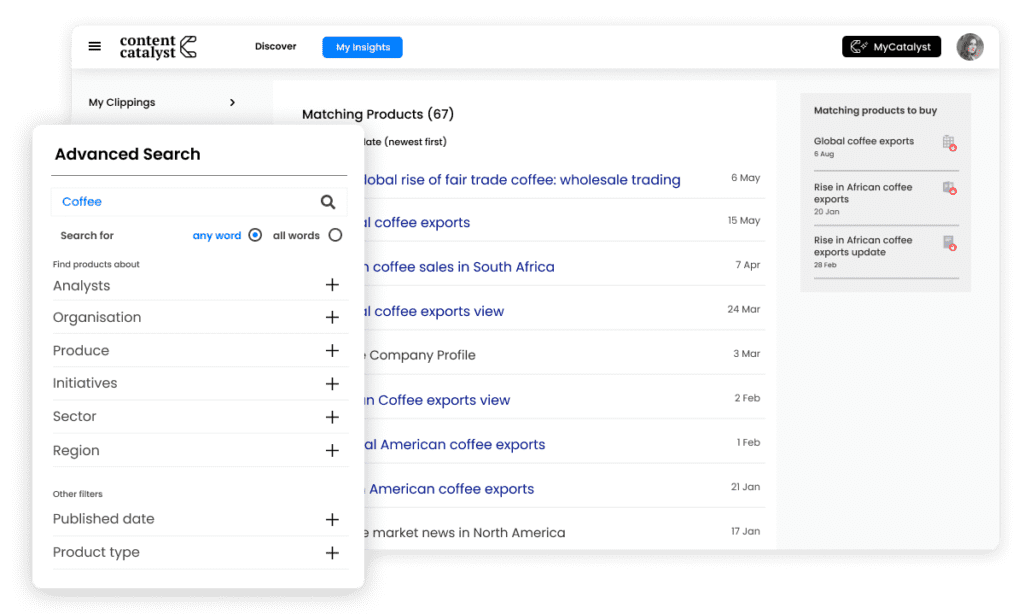The height and width of the screenshot is (614, 1024).
Task: Select the 'all words' radio button
Action: 335,234
